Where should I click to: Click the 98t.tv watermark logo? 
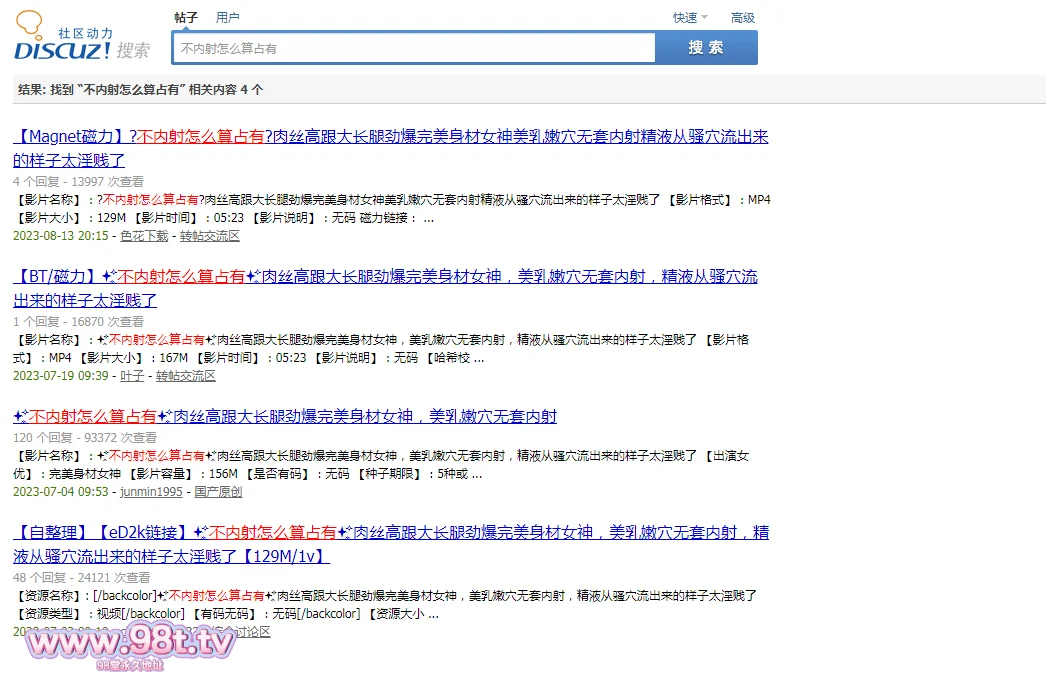coord(131,643)
